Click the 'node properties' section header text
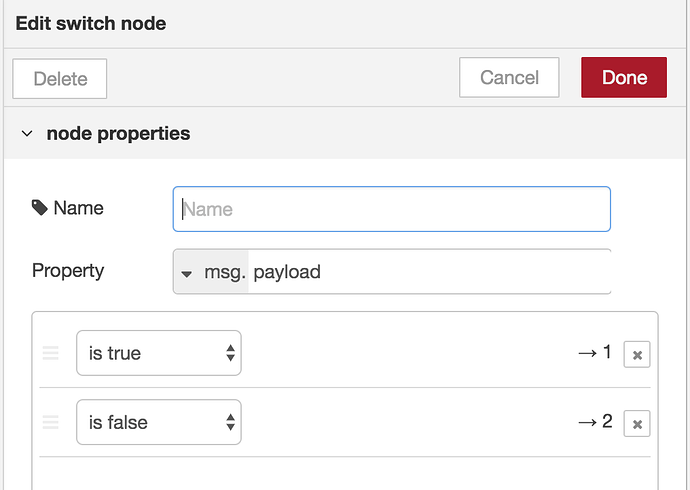The height and width of the screenshot is (490, 690). (x=118, y=133)
